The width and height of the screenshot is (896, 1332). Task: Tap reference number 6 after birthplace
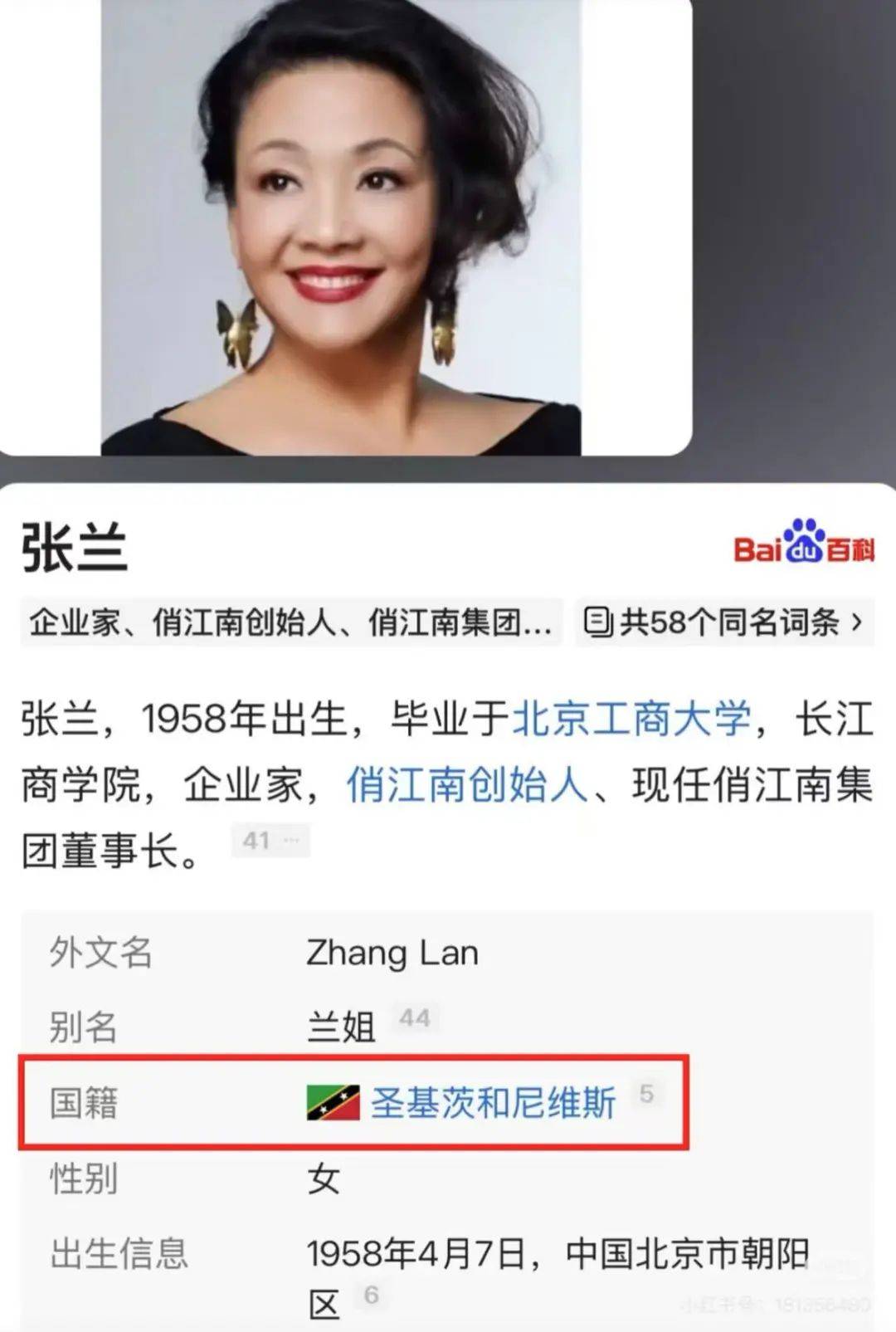371,1295
